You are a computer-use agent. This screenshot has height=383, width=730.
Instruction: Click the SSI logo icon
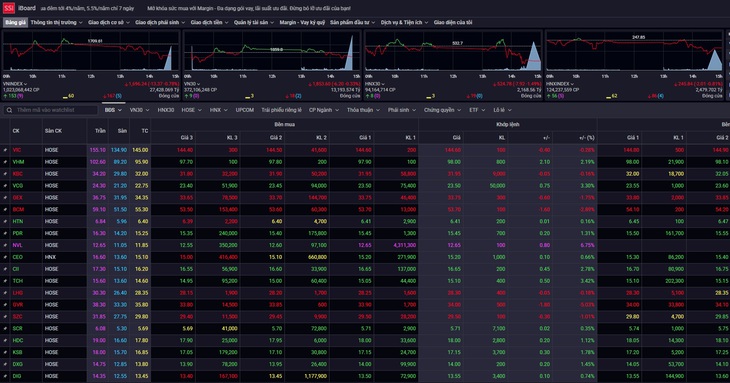click(8, 8)
